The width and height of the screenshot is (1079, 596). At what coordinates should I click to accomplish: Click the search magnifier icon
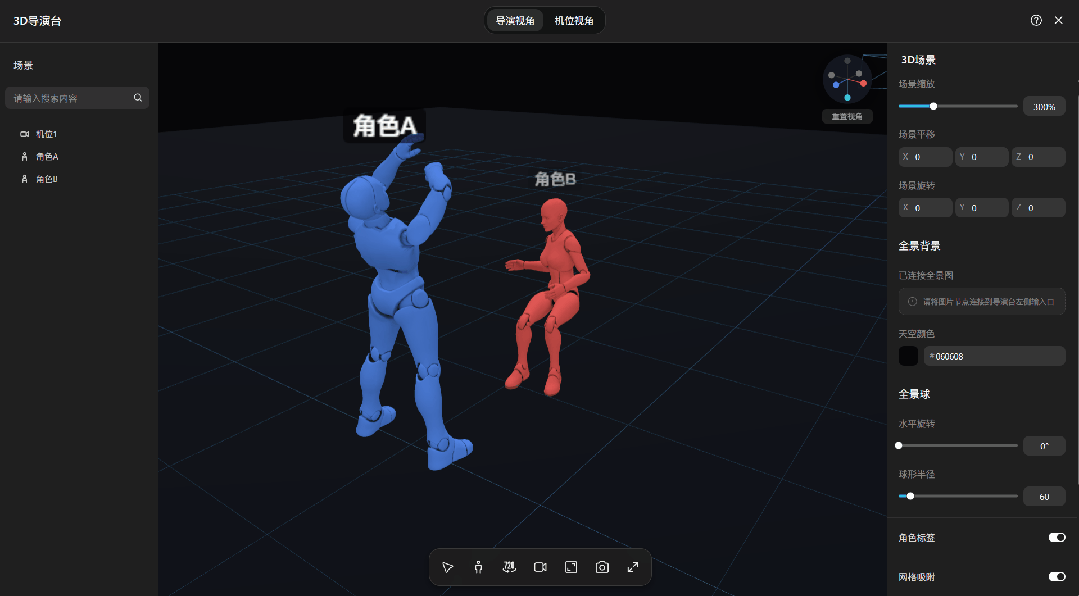138,98
